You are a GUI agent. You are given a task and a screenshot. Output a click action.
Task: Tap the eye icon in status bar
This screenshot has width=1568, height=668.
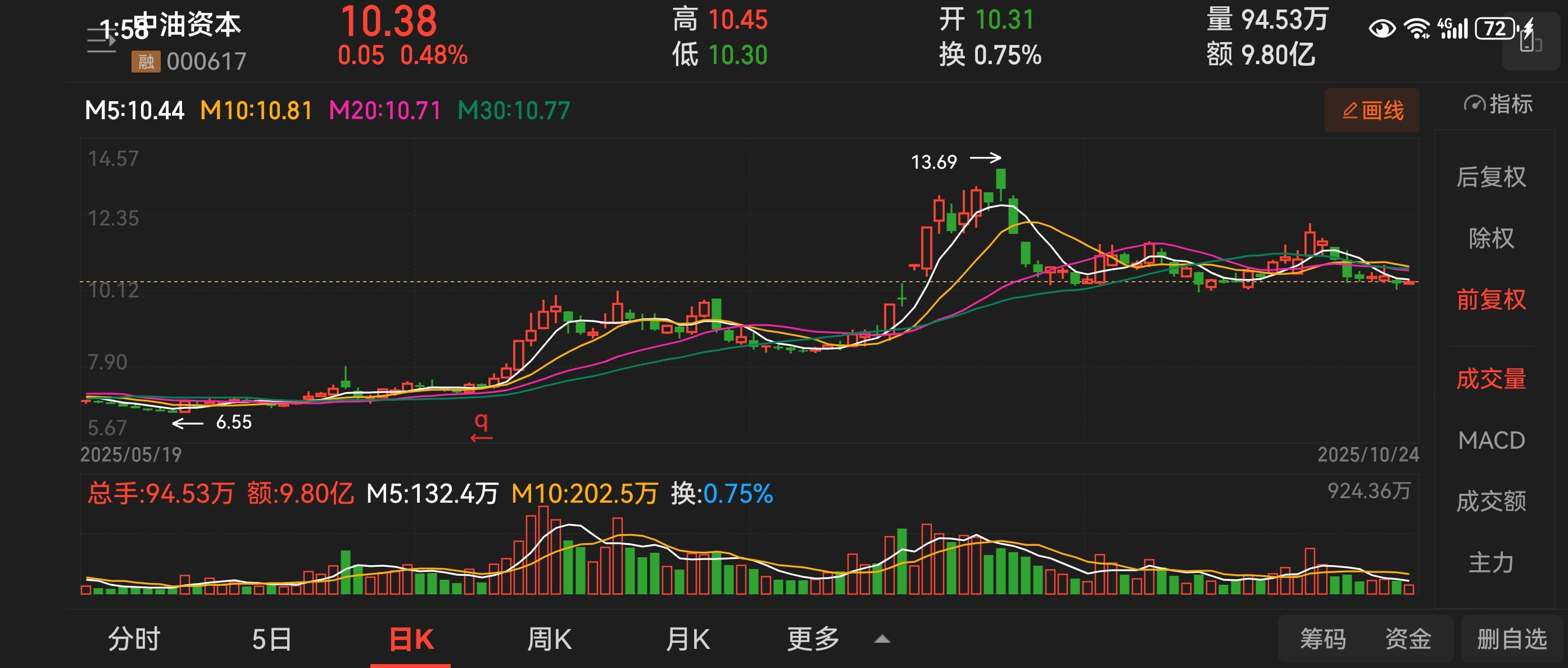tap(1382, 29)
